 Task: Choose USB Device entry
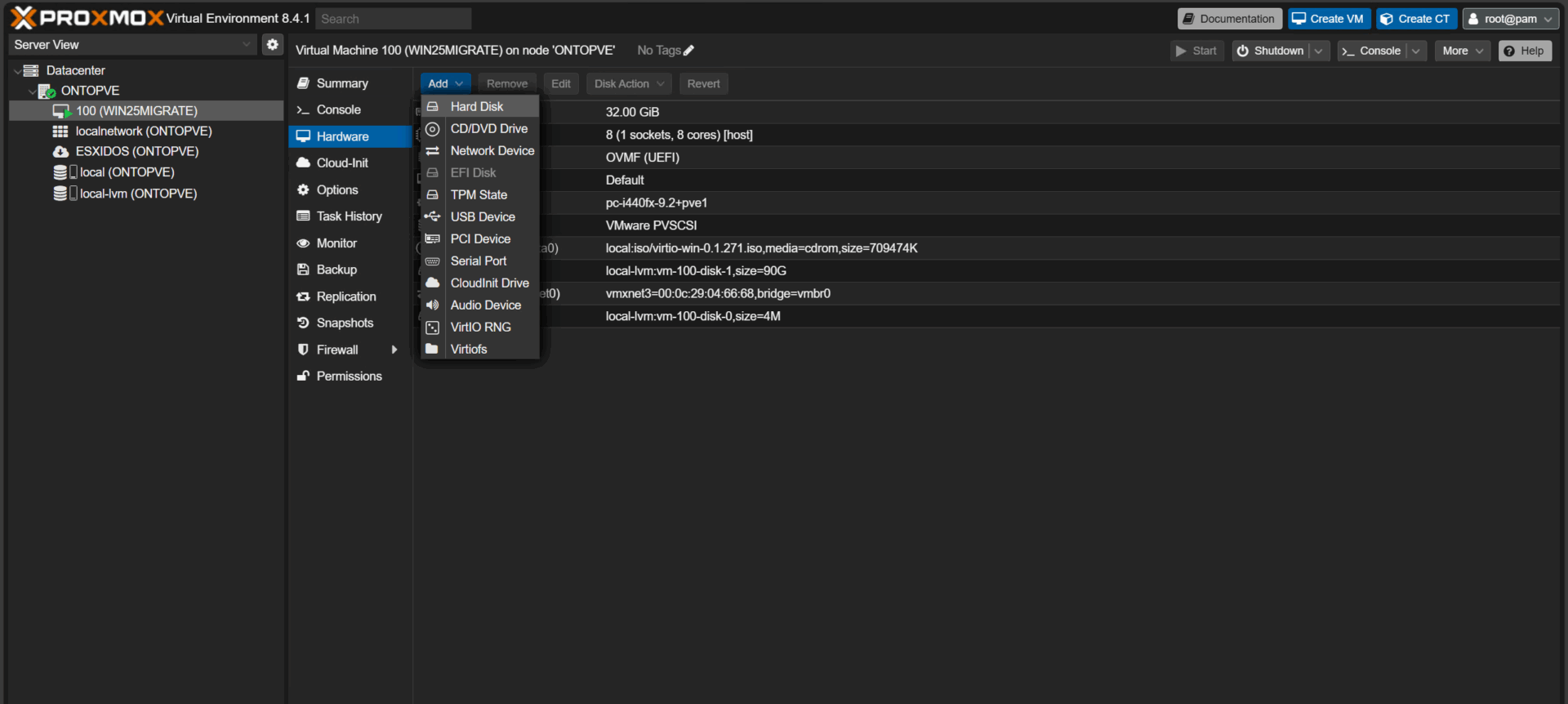point(479,216)
